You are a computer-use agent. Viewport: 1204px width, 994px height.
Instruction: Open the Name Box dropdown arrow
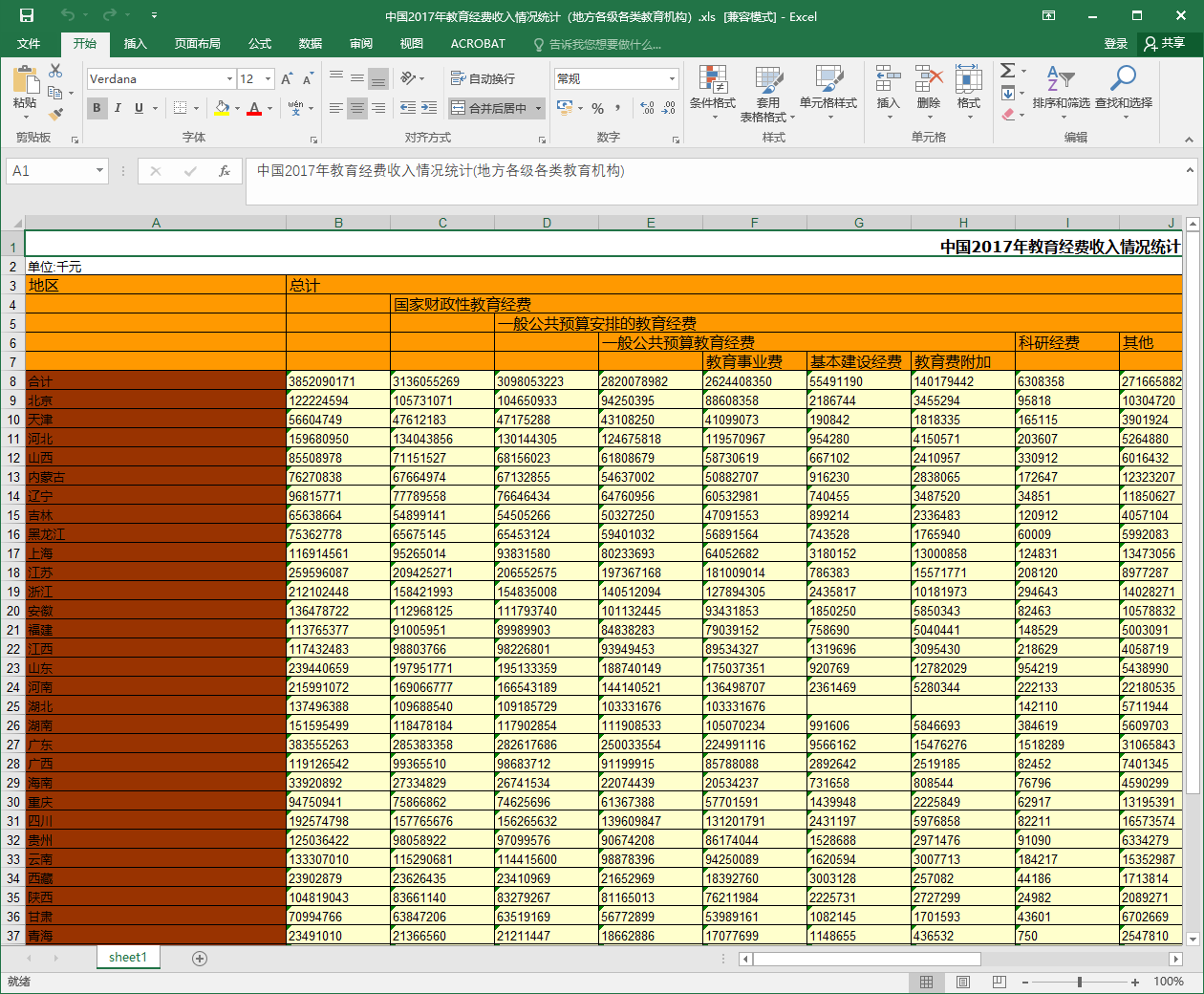tap(99, 171)
